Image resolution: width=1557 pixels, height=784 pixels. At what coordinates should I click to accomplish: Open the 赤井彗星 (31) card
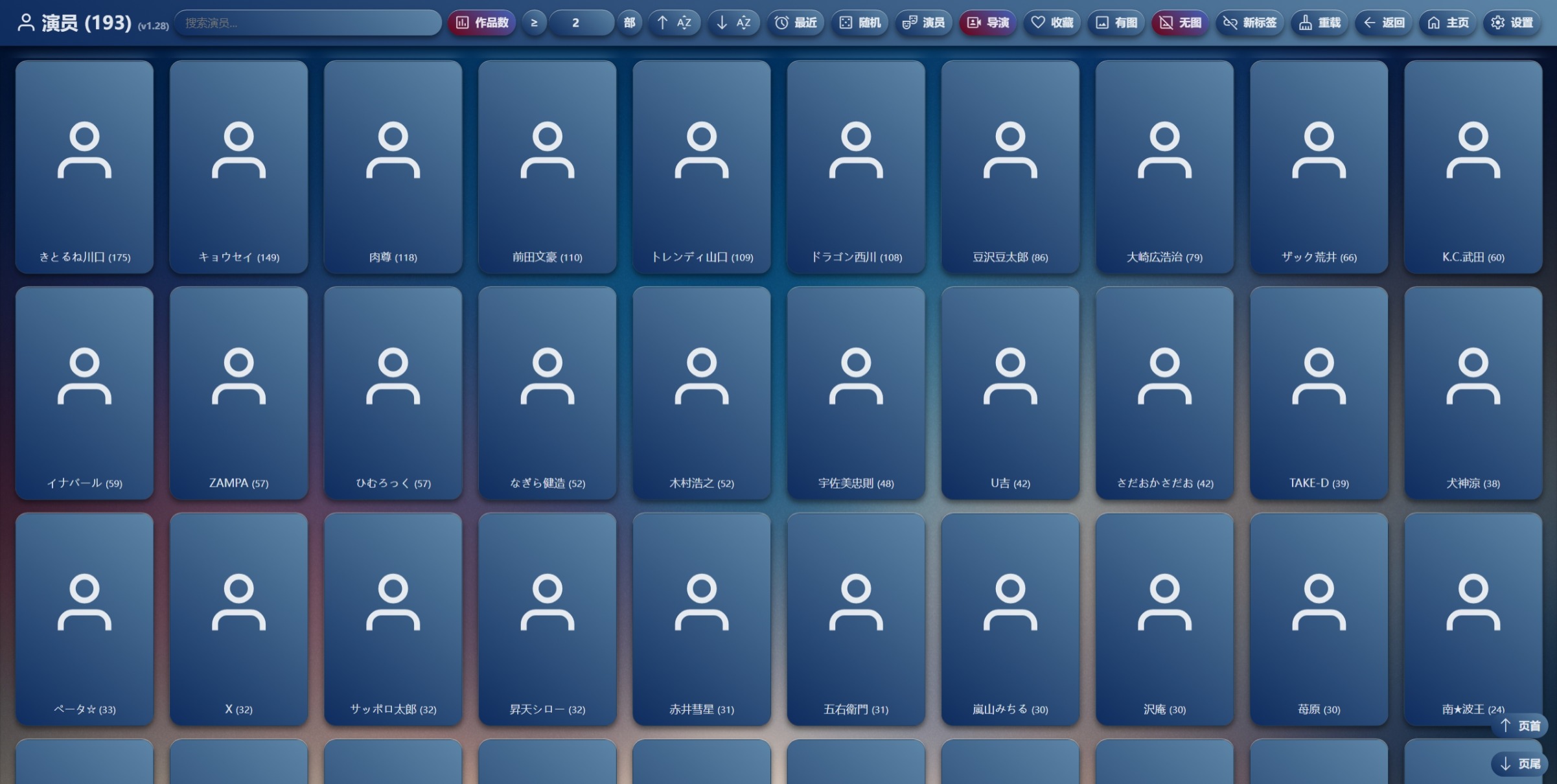[702, 619]
